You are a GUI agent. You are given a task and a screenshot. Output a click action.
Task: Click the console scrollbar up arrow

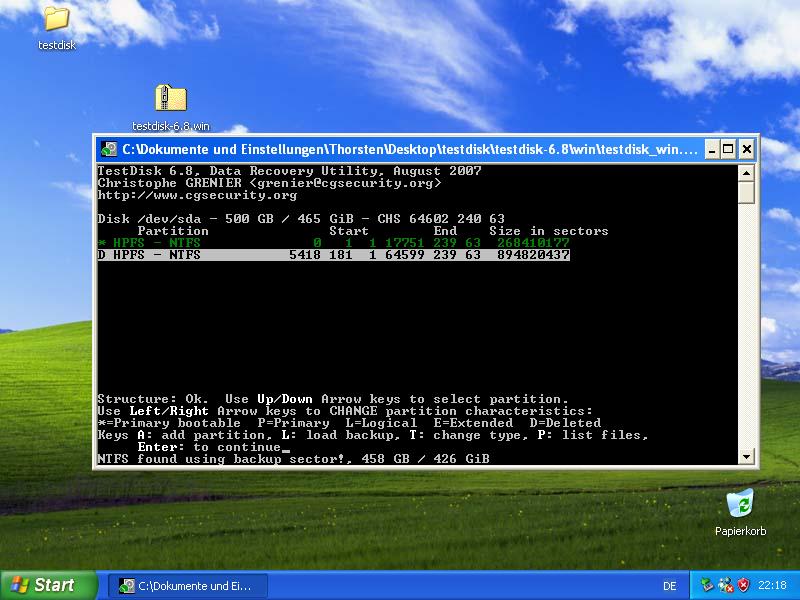(746, 173)
